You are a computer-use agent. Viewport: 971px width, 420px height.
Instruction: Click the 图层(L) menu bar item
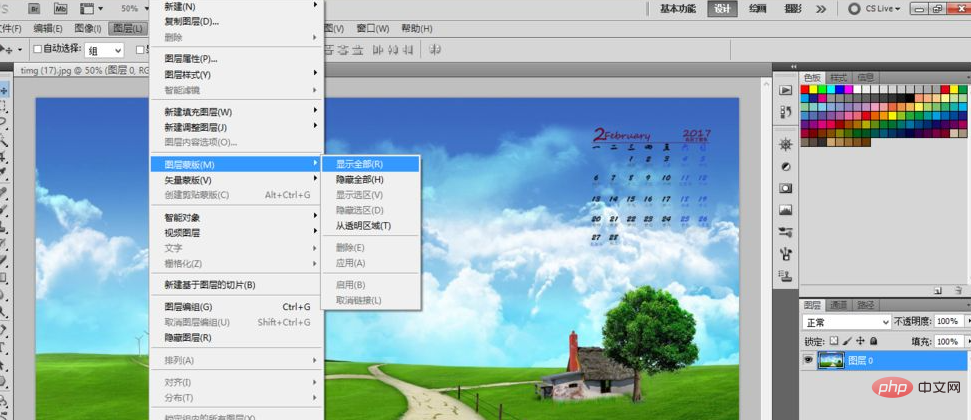pyautogui.click(x=128, y=28)
